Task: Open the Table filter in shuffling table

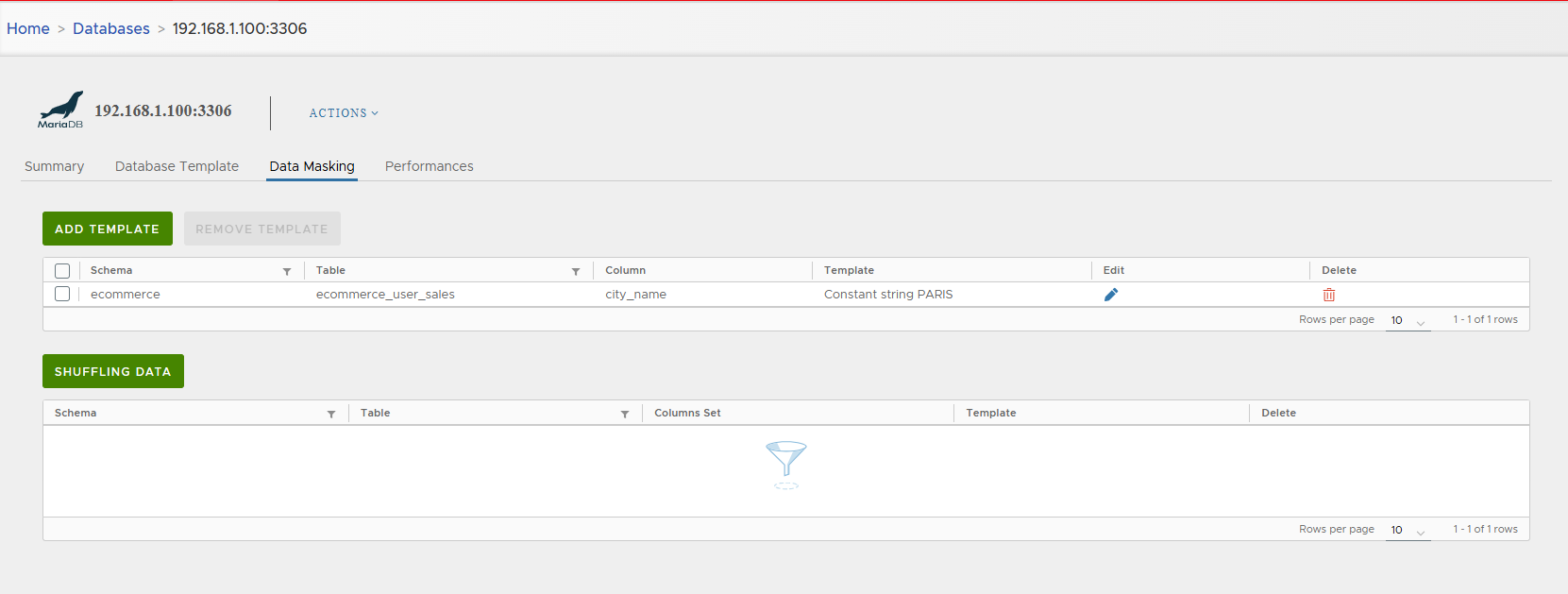Action: 625,414
